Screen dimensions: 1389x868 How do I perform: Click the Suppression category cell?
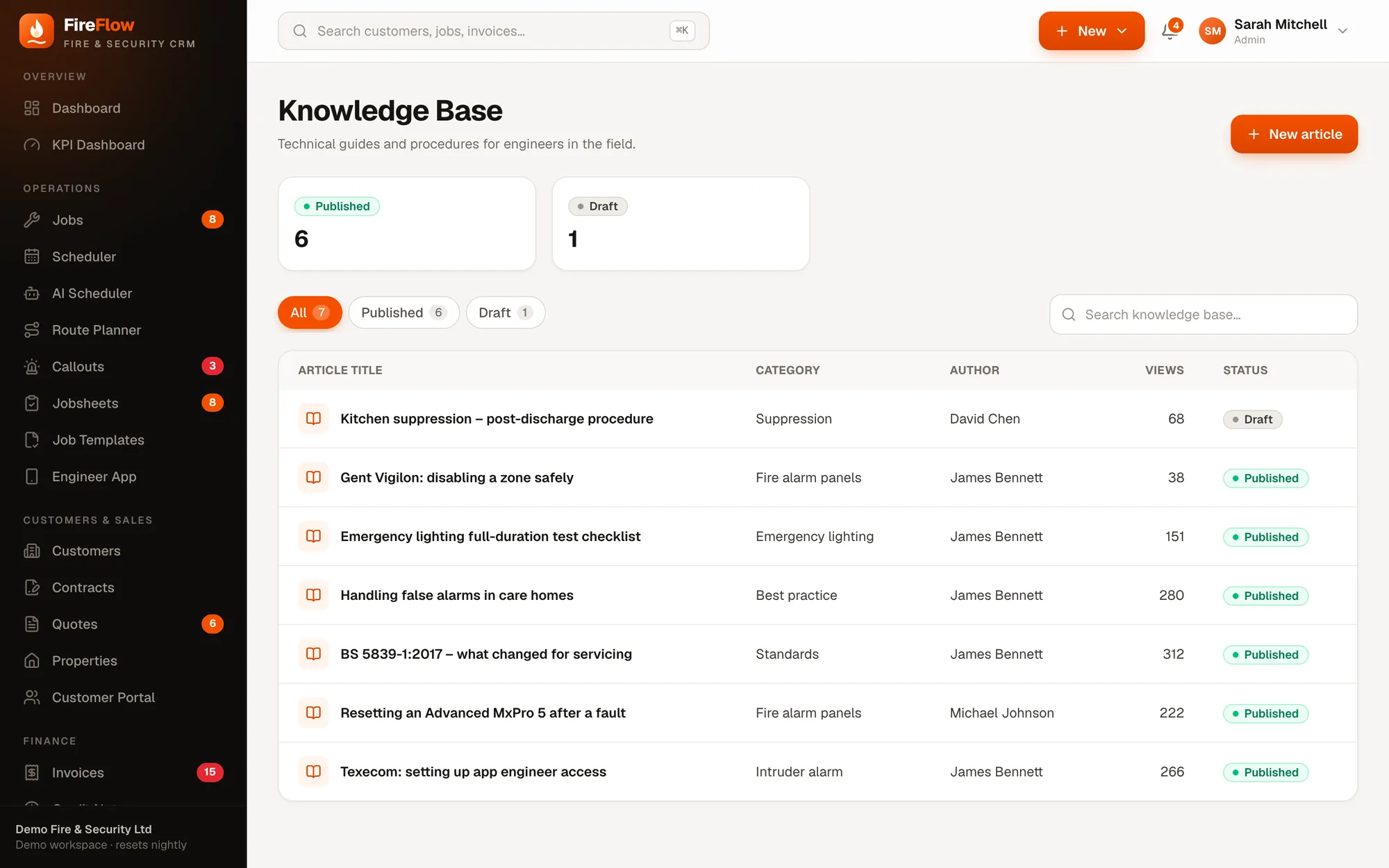pos(794,419)
